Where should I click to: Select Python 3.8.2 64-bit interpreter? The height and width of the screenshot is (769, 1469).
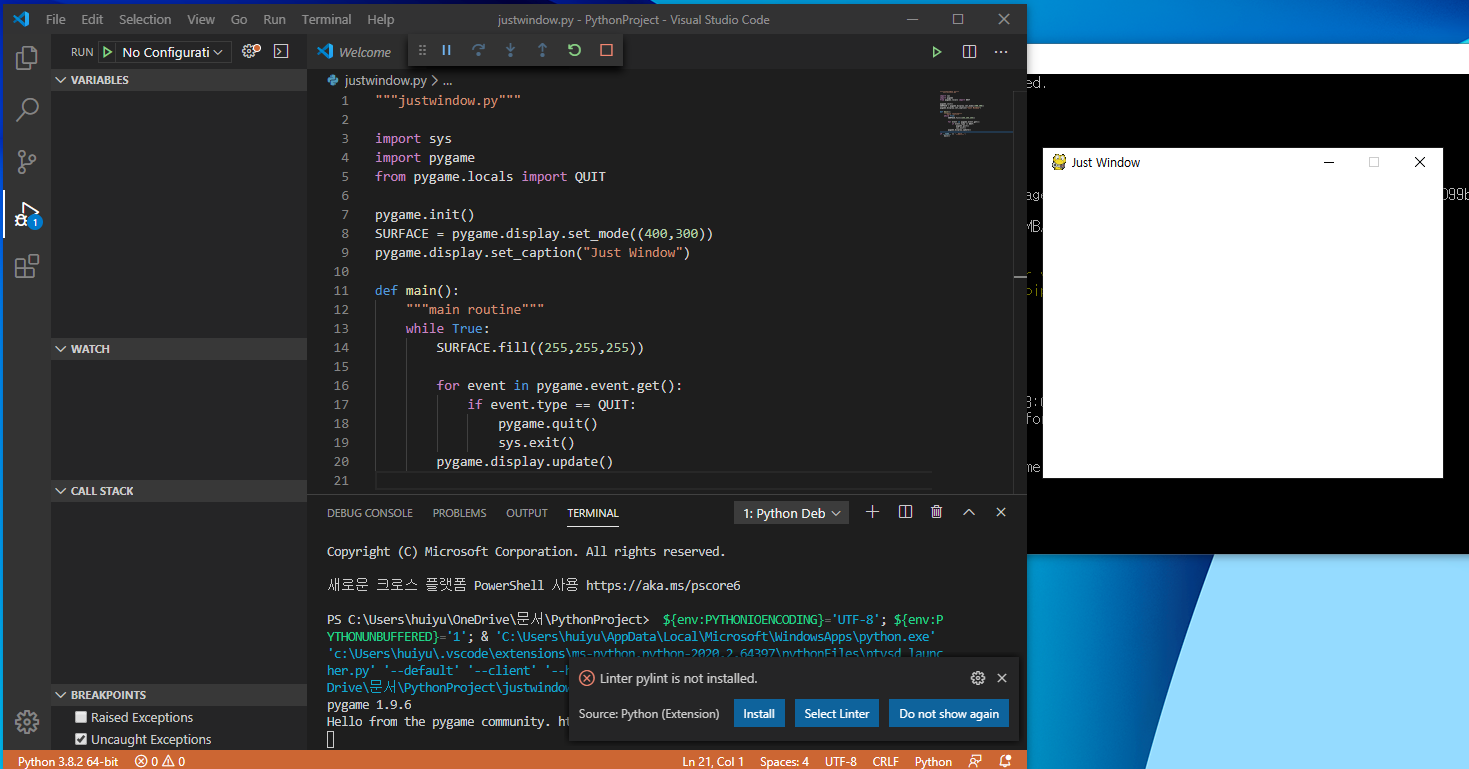(x=68, y=761)
